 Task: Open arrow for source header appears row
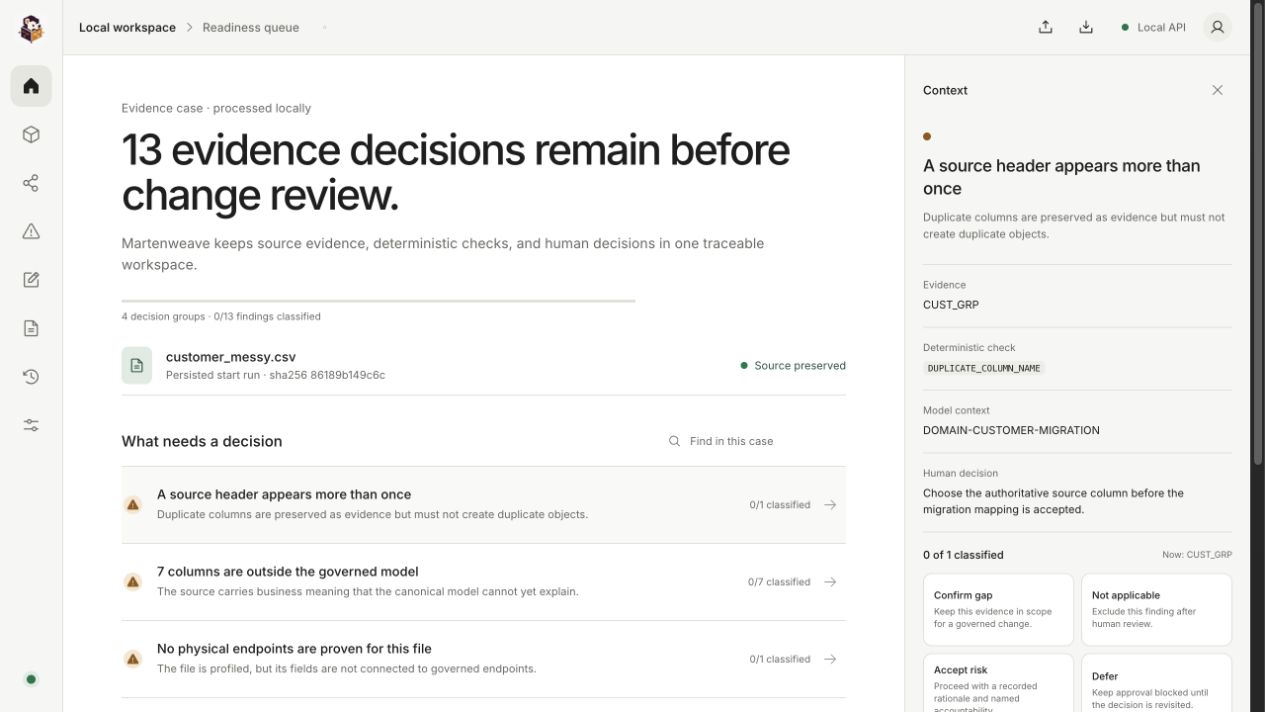(x=830, y=505)
